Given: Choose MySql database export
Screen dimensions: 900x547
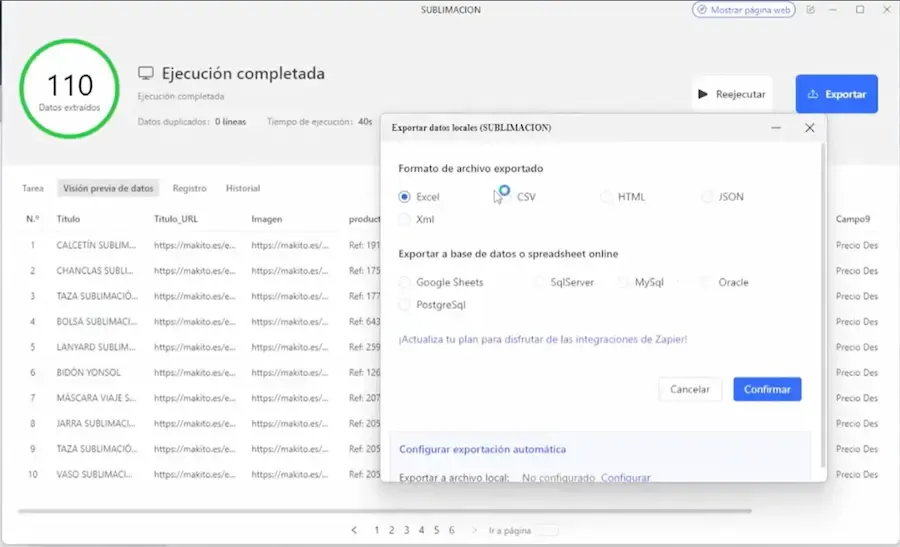Looking at the screenshot, I should click(623, 282).
